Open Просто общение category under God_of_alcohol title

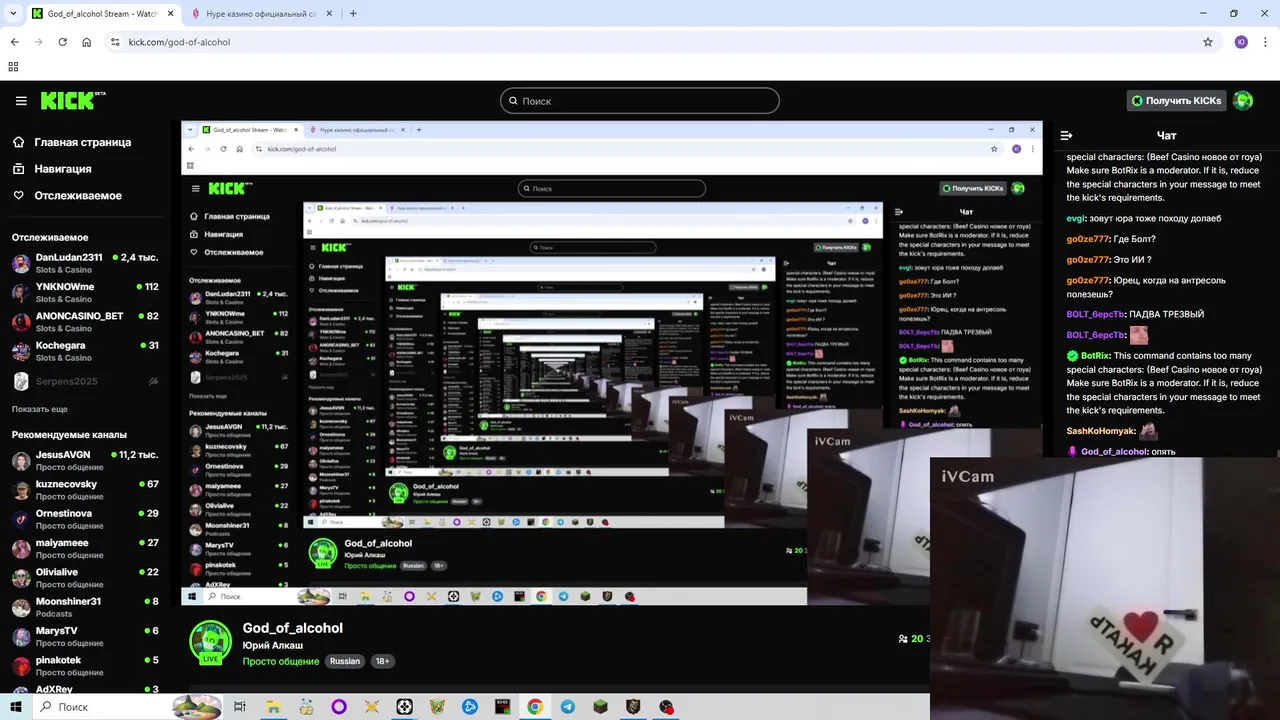click(281, 661)
